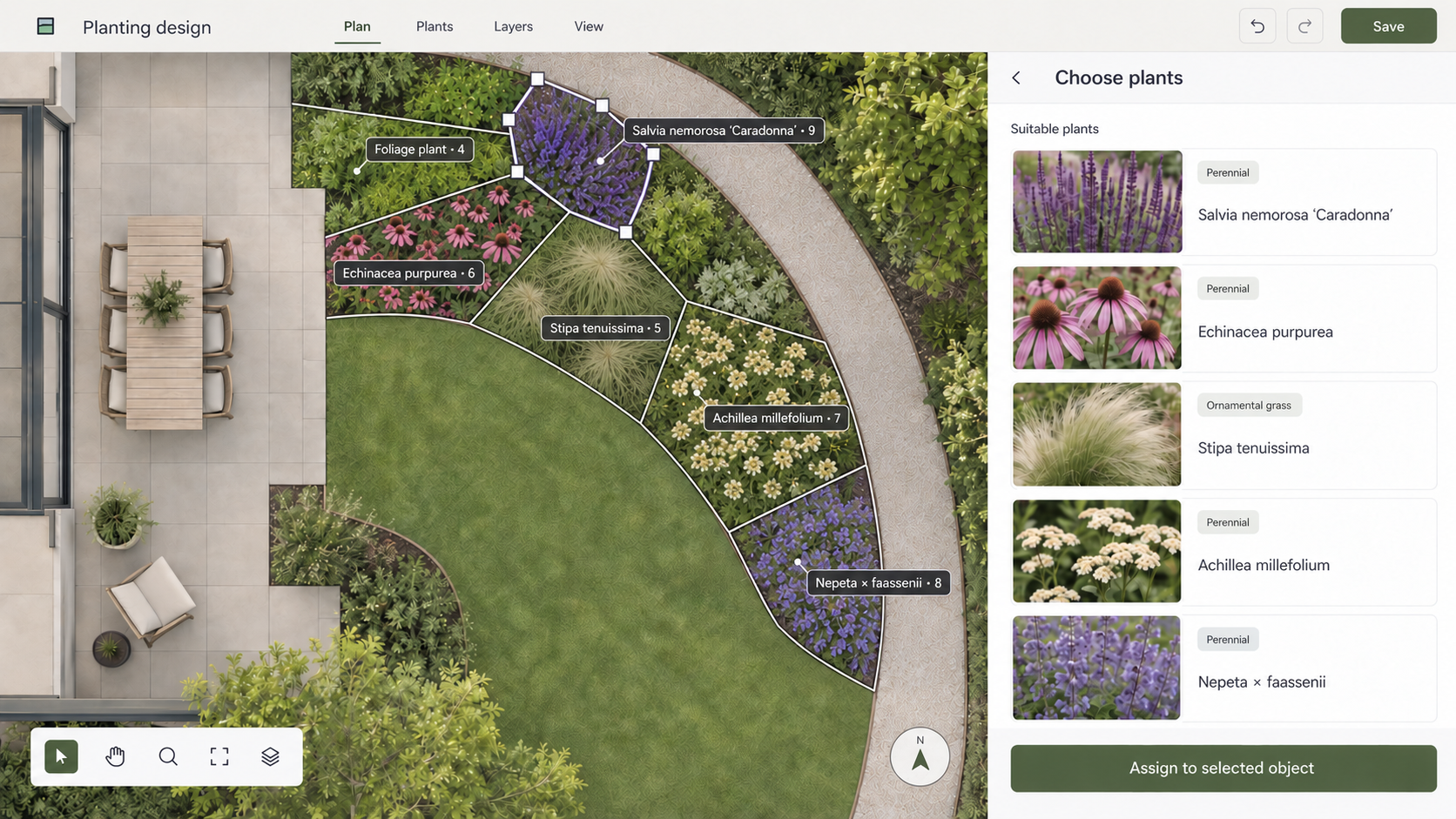Click the redo arrow button
This screenshot has height=819, width=1456.
[1304, 26]
